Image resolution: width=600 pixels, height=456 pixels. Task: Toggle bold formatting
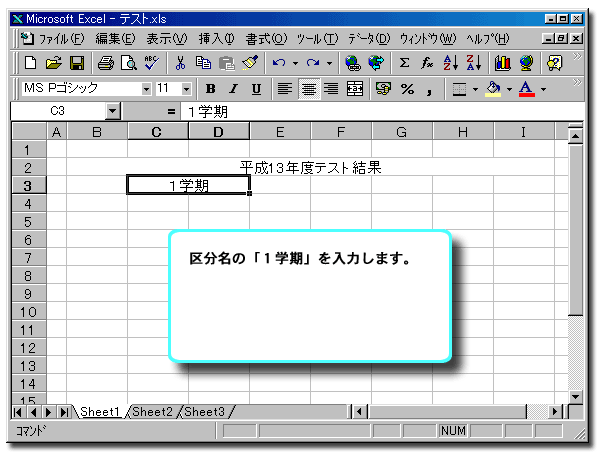[x=210, y=89]
